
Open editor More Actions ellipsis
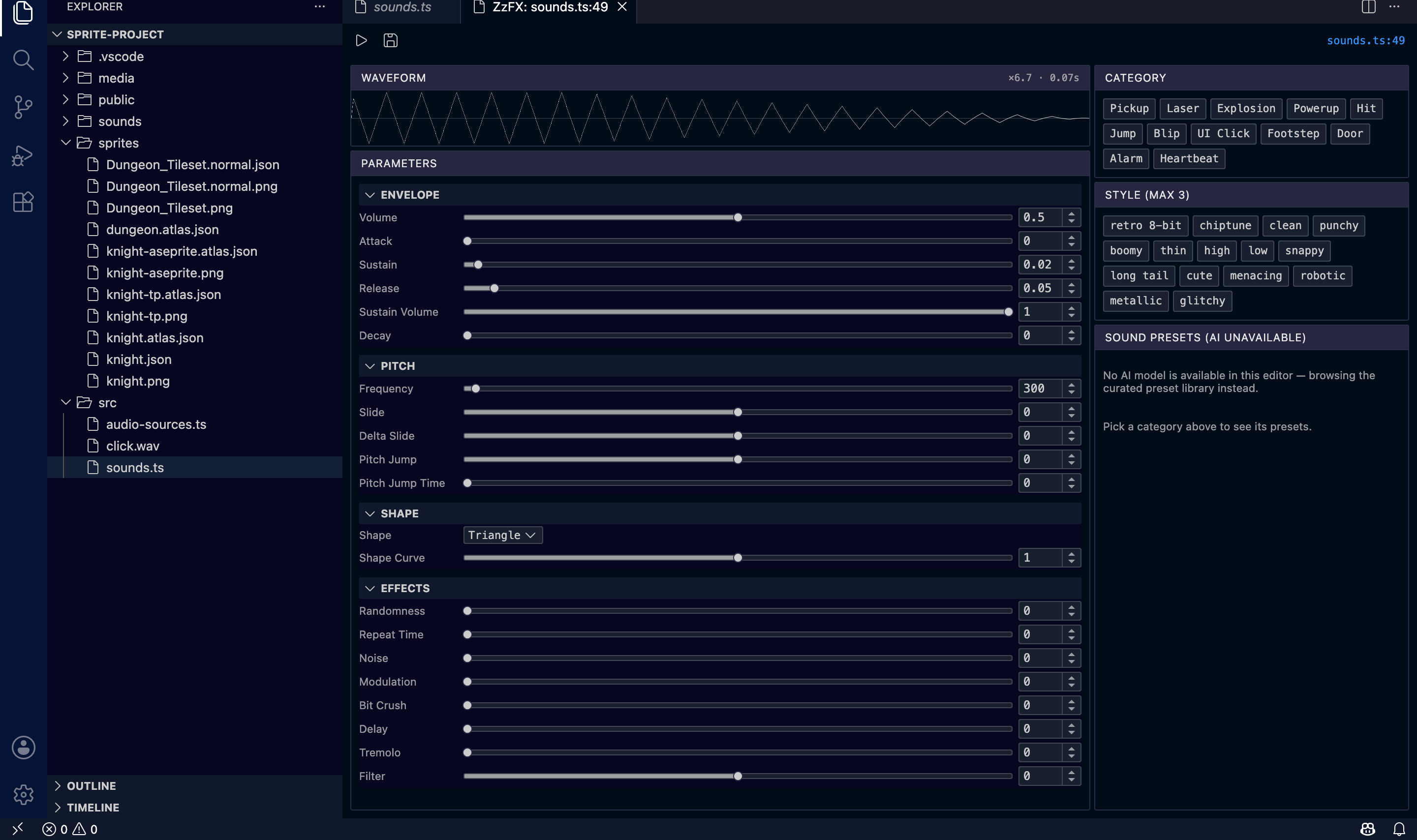pyautogui.click(x=1394, y=7)
